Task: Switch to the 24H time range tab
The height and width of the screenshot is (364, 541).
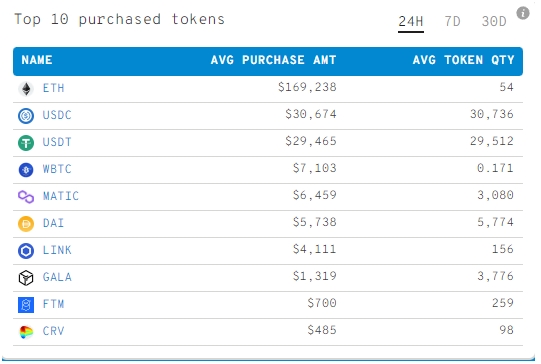Action: tap(411, 21)
